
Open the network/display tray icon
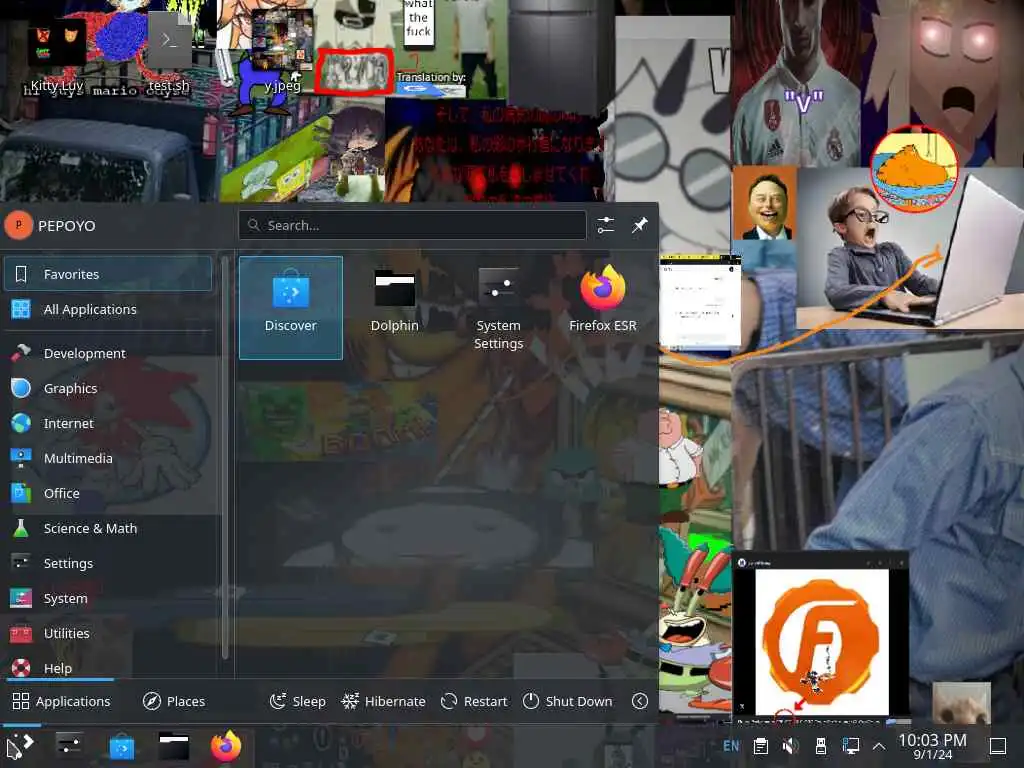851,746
